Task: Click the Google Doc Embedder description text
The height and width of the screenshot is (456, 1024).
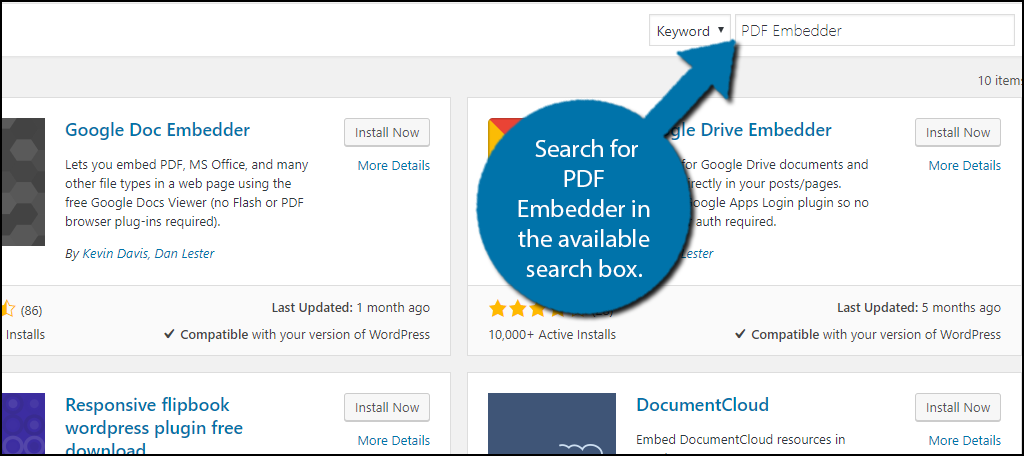Action: coord(187,193)
